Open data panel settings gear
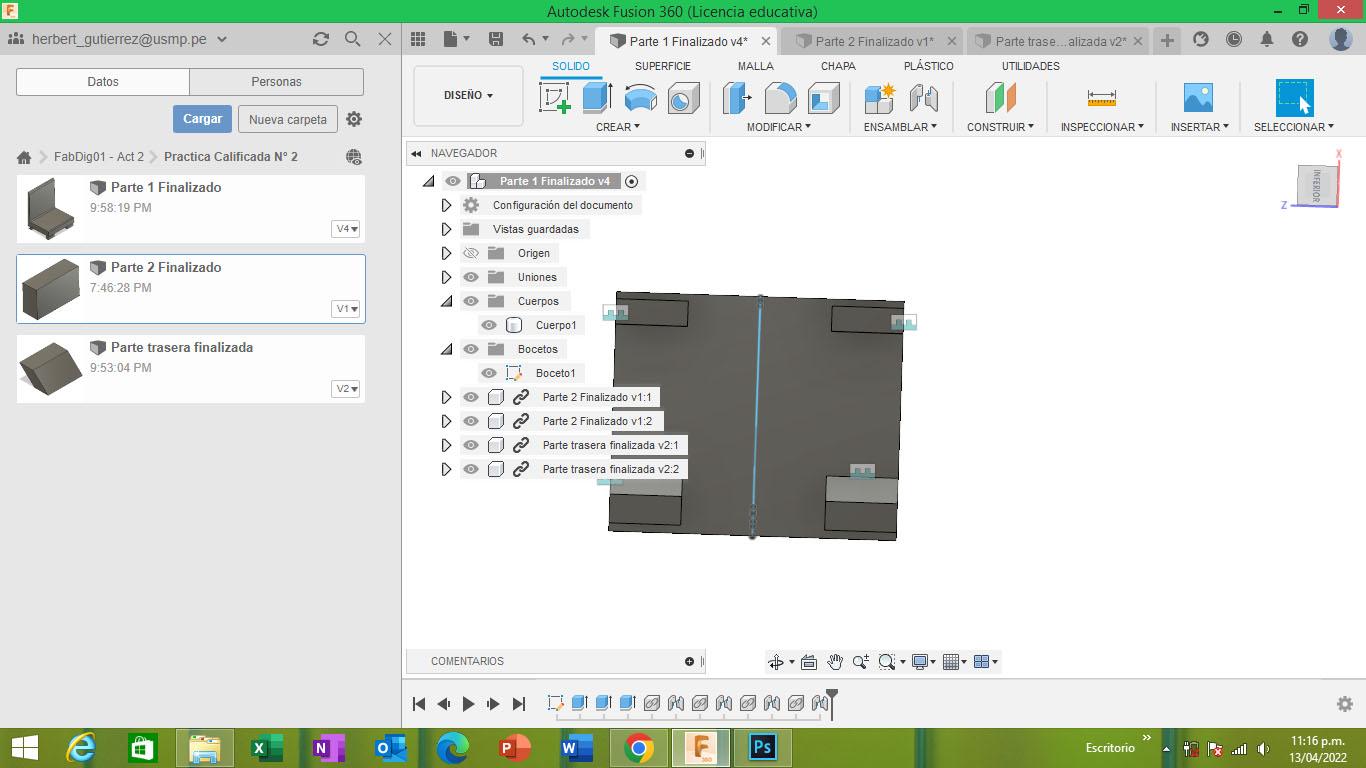 tap(354, 119)
